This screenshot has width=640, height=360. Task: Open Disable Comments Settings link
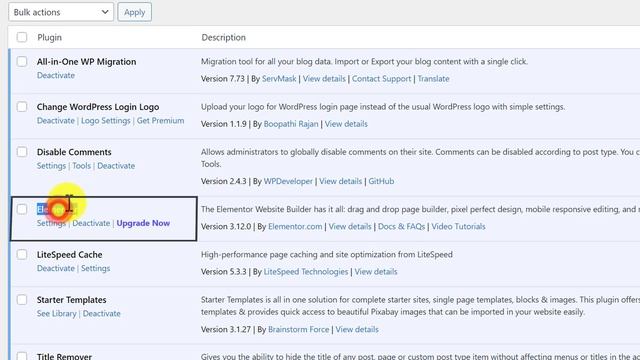click(51, 166)
